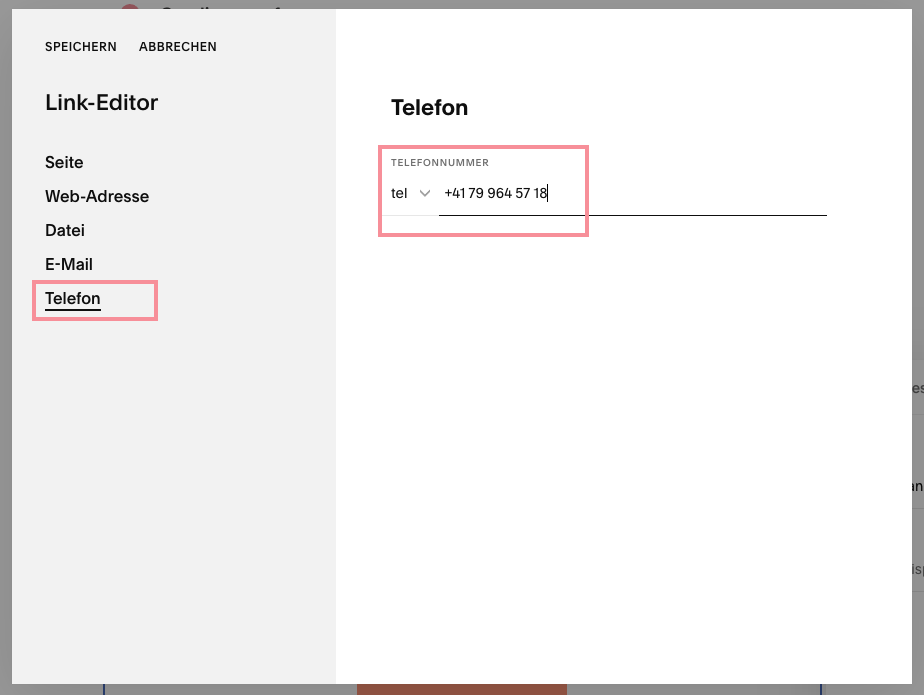The image size is (924, 695).
Task: Save the link with SPEICHERN
Action: (80, 46)
